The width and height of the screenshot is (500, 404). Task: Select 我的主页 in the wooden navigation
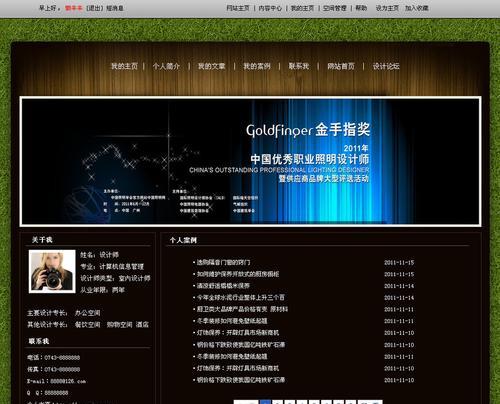124,66
